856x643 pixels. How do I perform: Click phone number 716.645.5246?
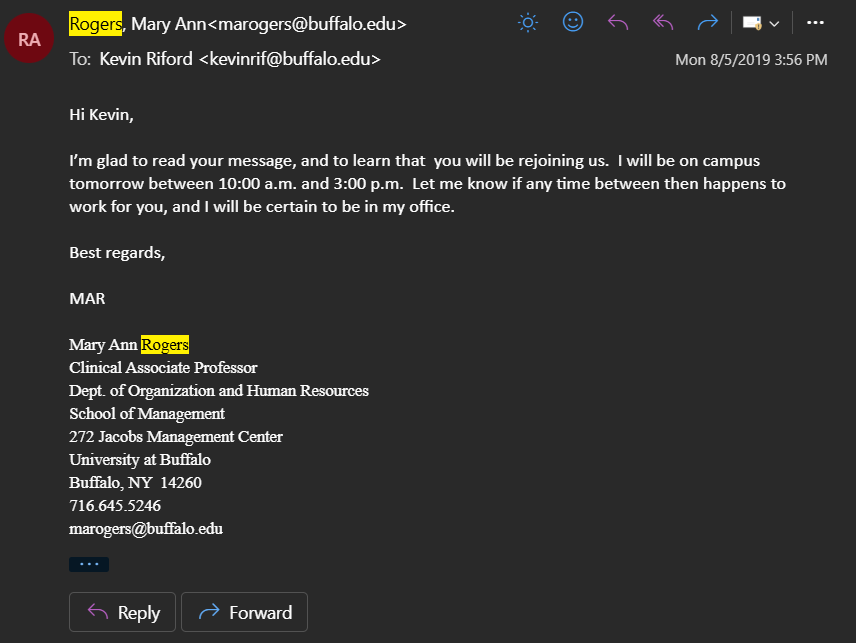tap(115, 505)
